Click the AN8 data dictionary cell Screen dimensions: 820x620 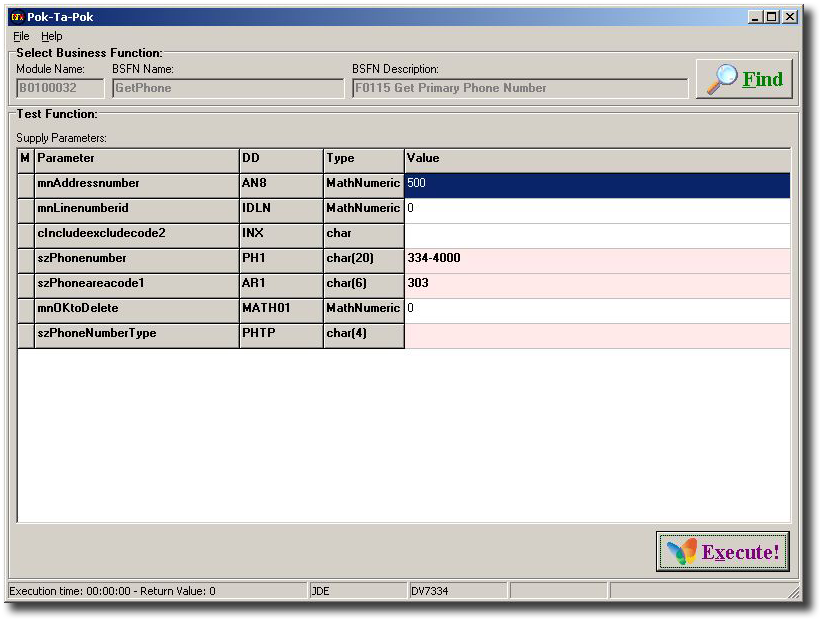pyautogui.click(x=281, y=186)
